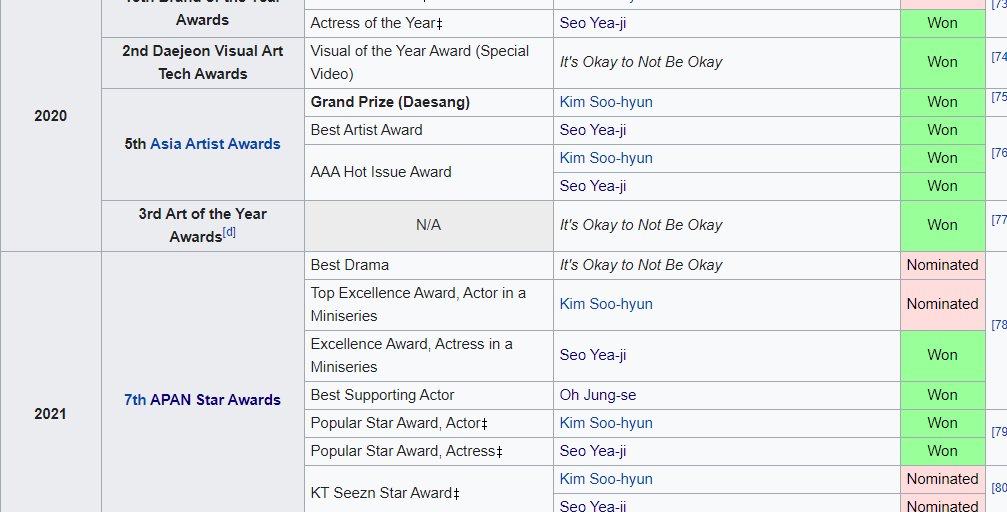Click 'Won' result in Visual of the Year row
Viewport: 1007px width, 512px height.
pos(942,62)
